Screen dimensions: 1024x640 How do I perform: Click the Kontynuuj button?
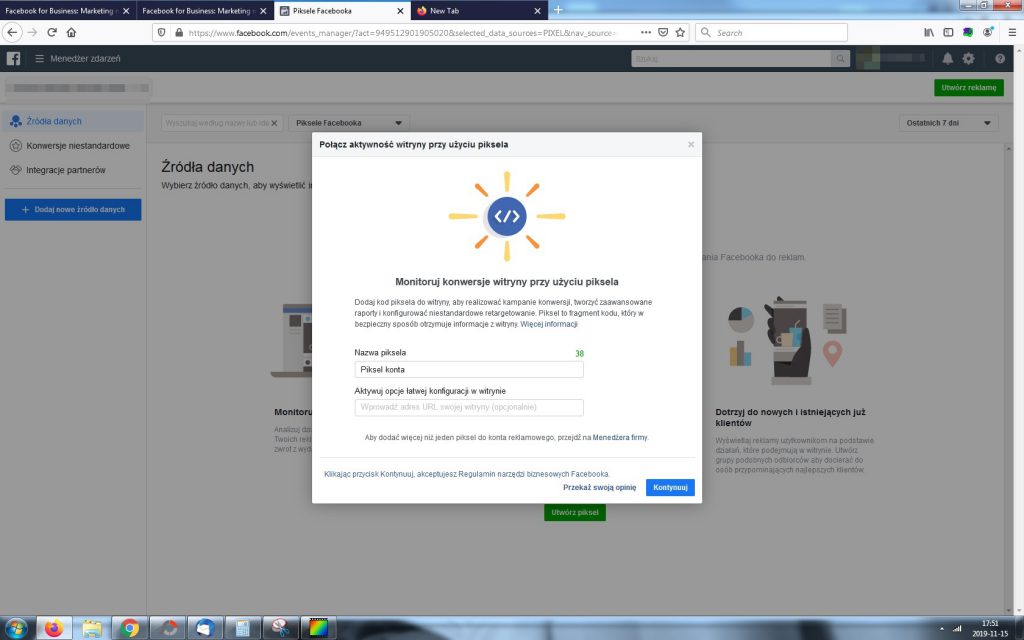[x=669, y=488]
